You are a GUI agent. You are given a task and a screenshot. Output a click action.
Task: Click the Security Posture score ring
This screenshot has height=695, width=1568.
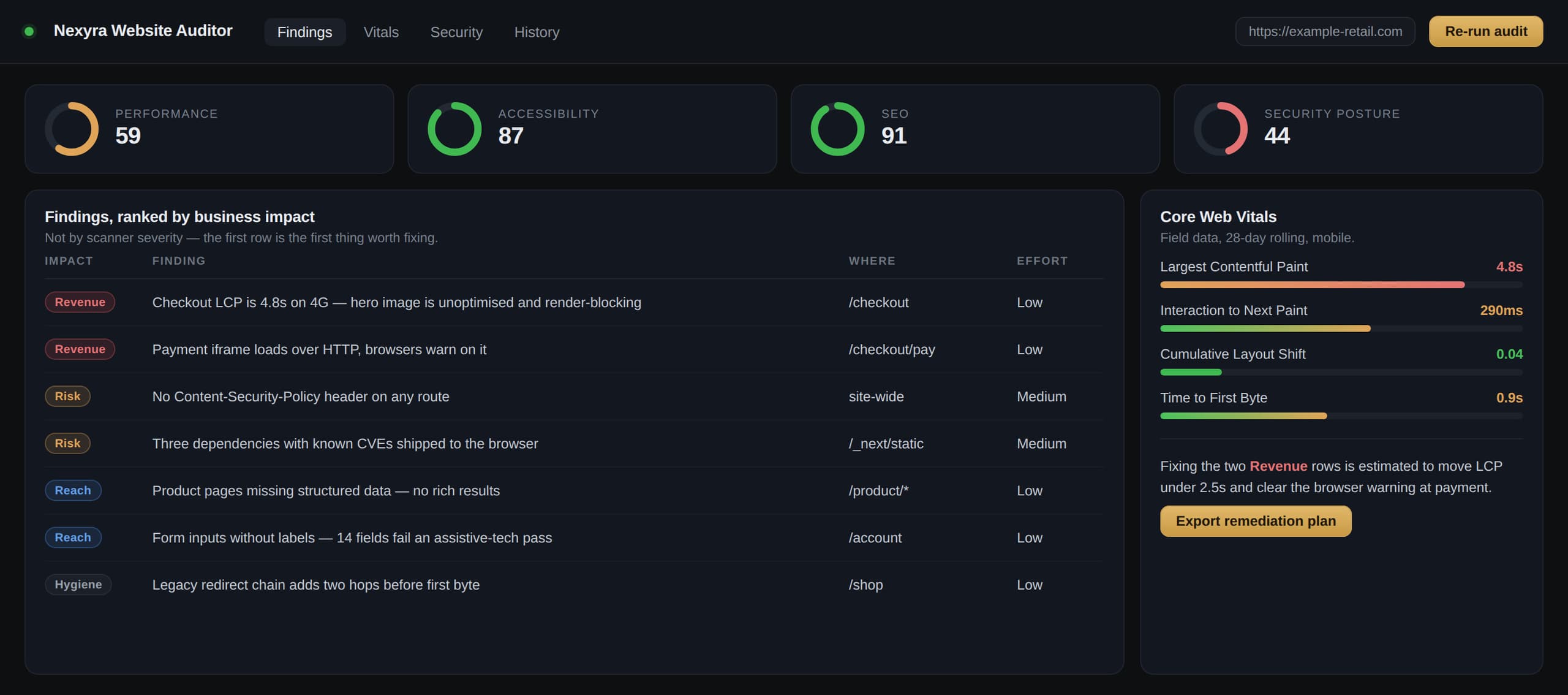coord(1221,129)
